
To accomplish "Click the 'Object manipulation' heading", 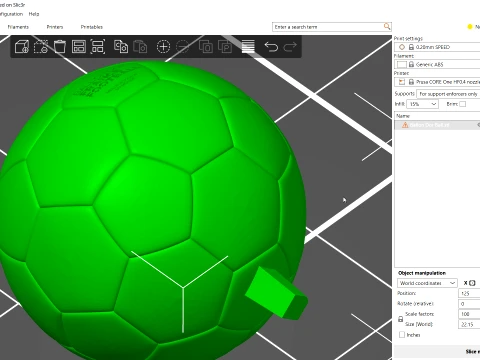I will (x=422, y=273).
